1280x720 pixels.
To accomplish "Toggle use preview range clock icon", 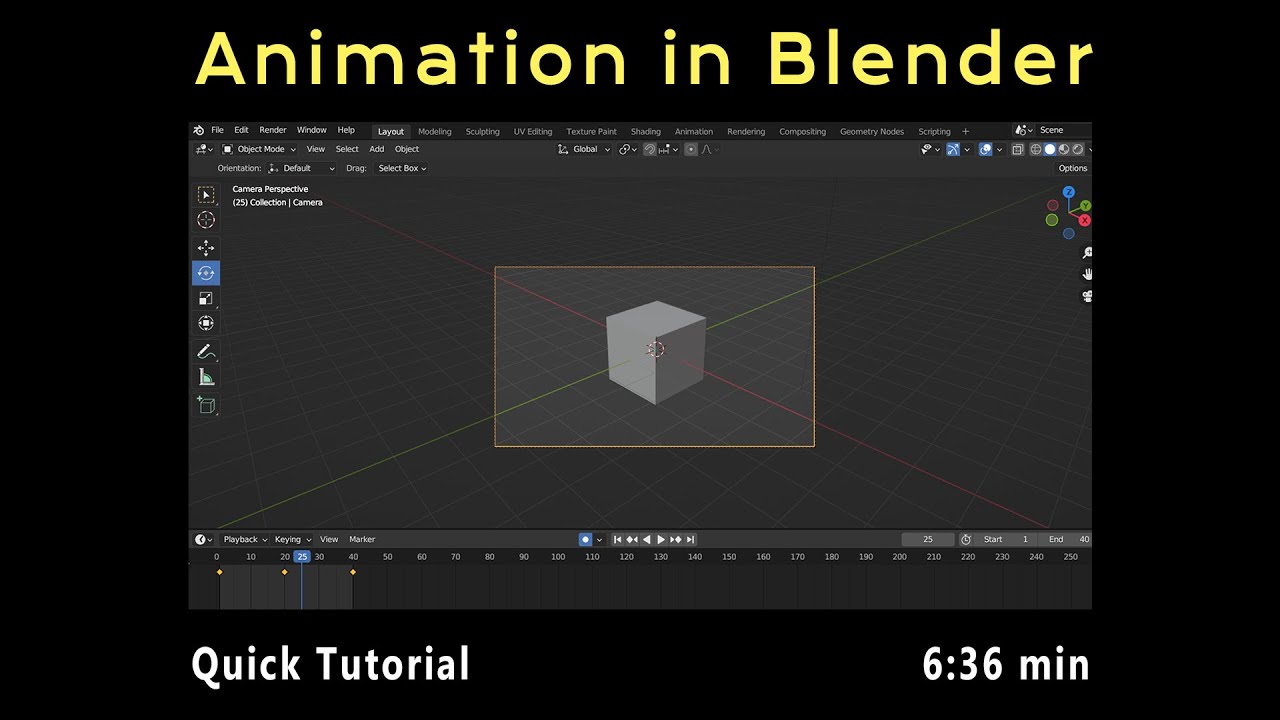I will pos(966,540).
